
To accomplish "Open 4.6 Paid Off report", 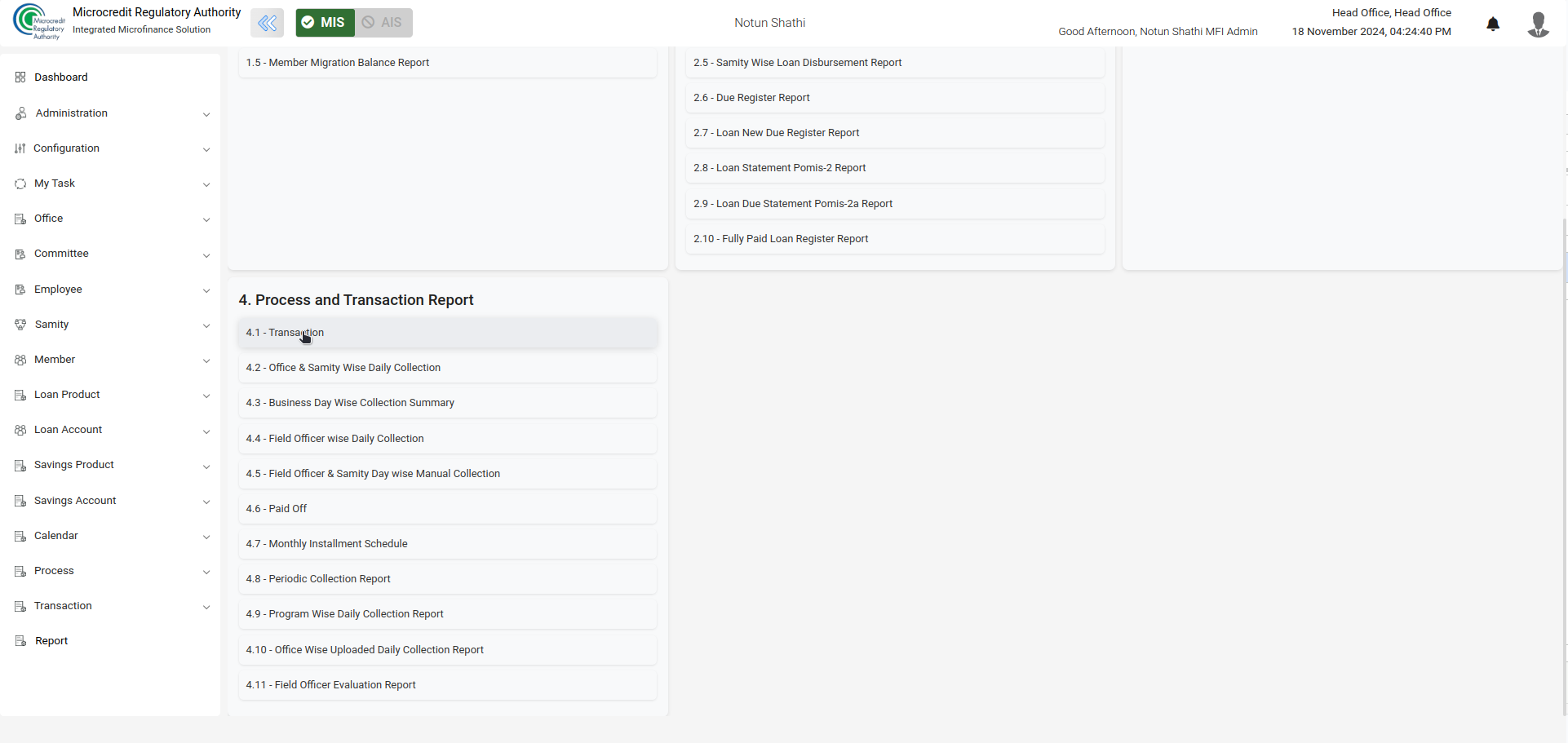I will (x=447, y=509).
